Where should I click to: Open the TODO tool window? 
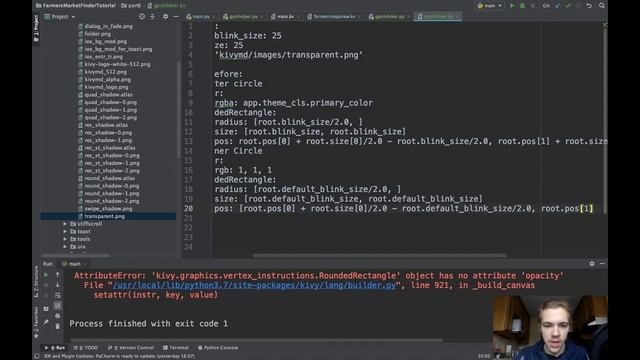click(86, 348)
